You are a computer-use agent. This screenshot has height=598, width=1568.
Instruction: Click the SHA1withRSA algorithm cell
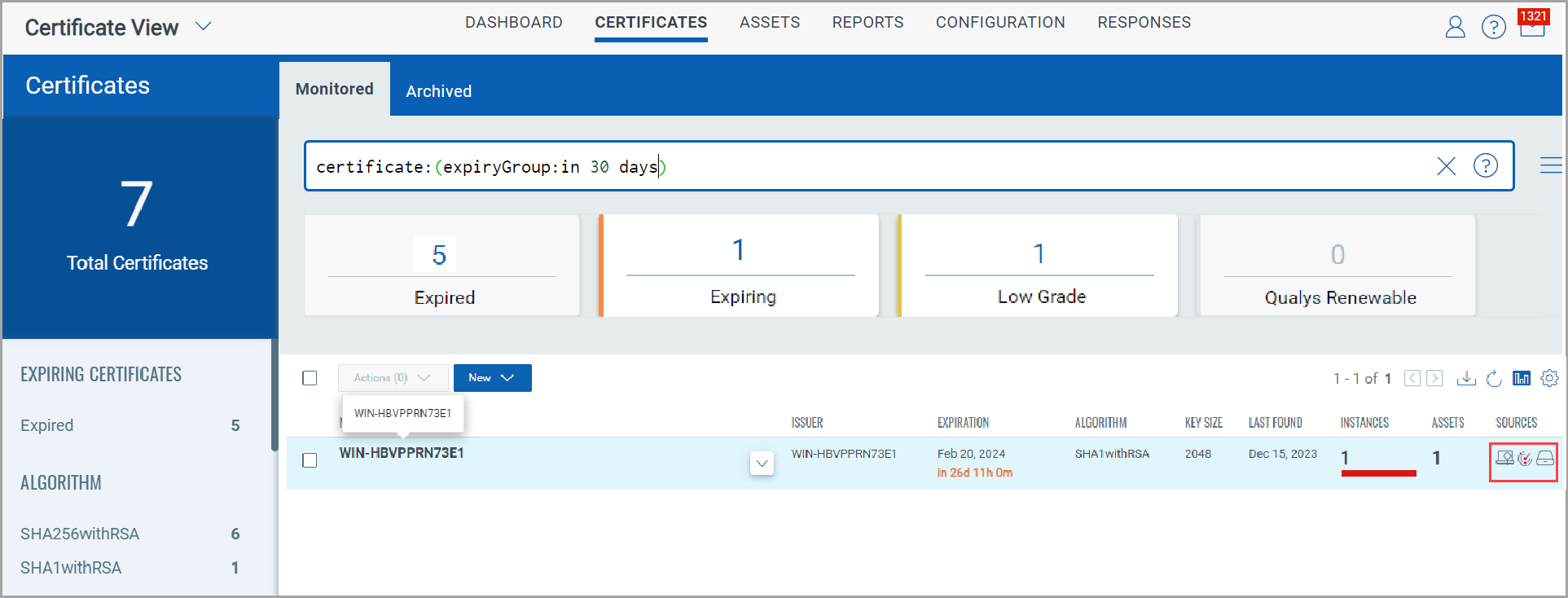coord(1112,454)
